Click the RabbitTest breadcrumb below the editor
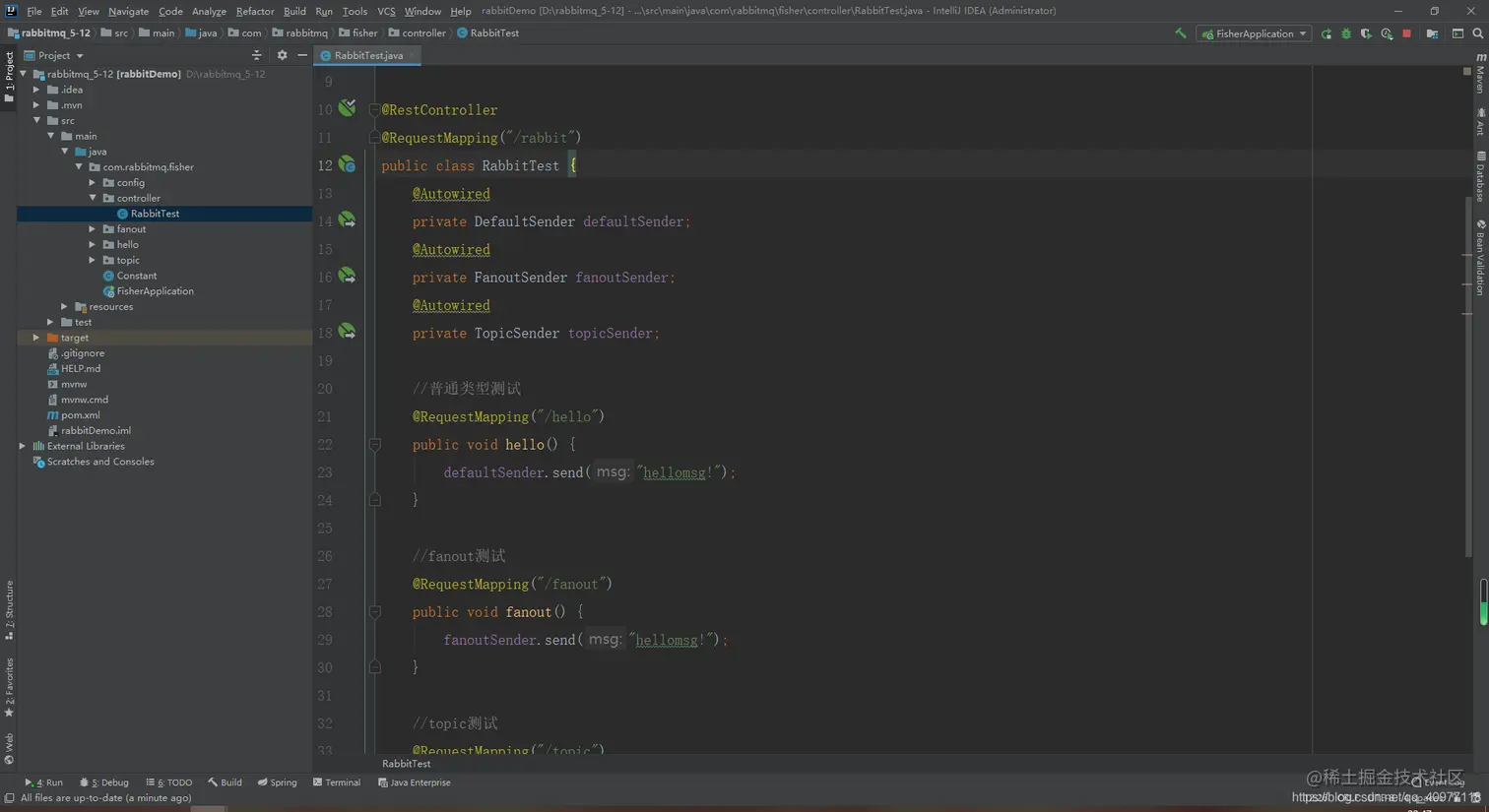 pos(406,764)
